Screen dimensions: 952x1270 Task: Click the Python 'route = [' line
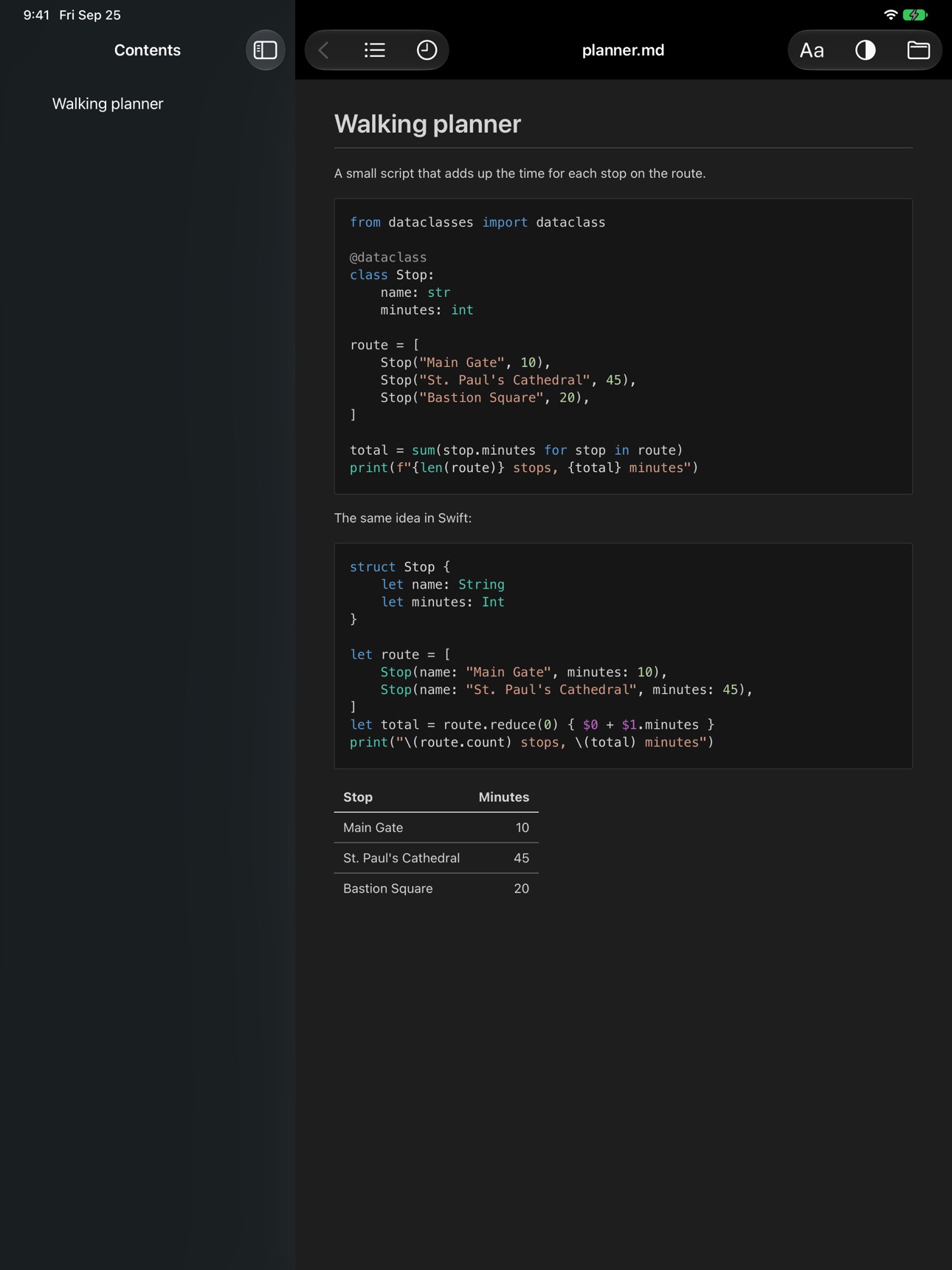[384, 345]
